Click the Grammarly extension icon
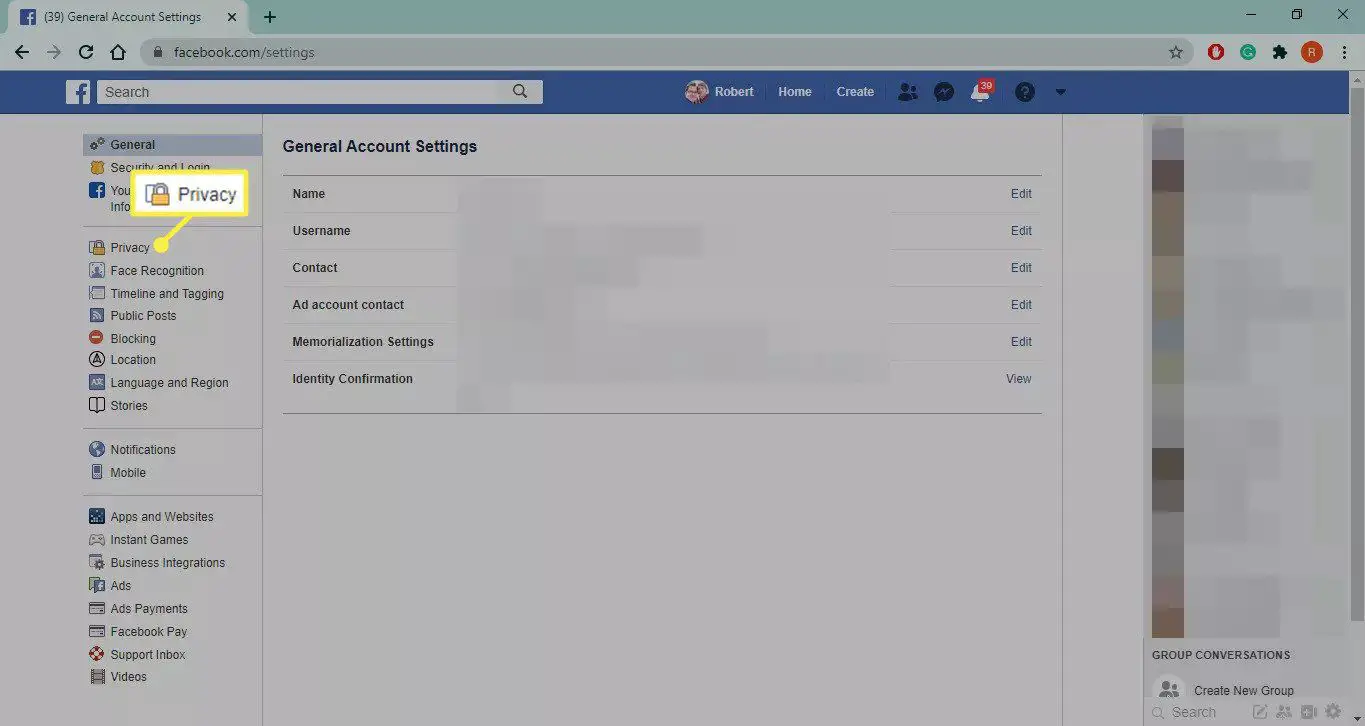 (1248, 52)
